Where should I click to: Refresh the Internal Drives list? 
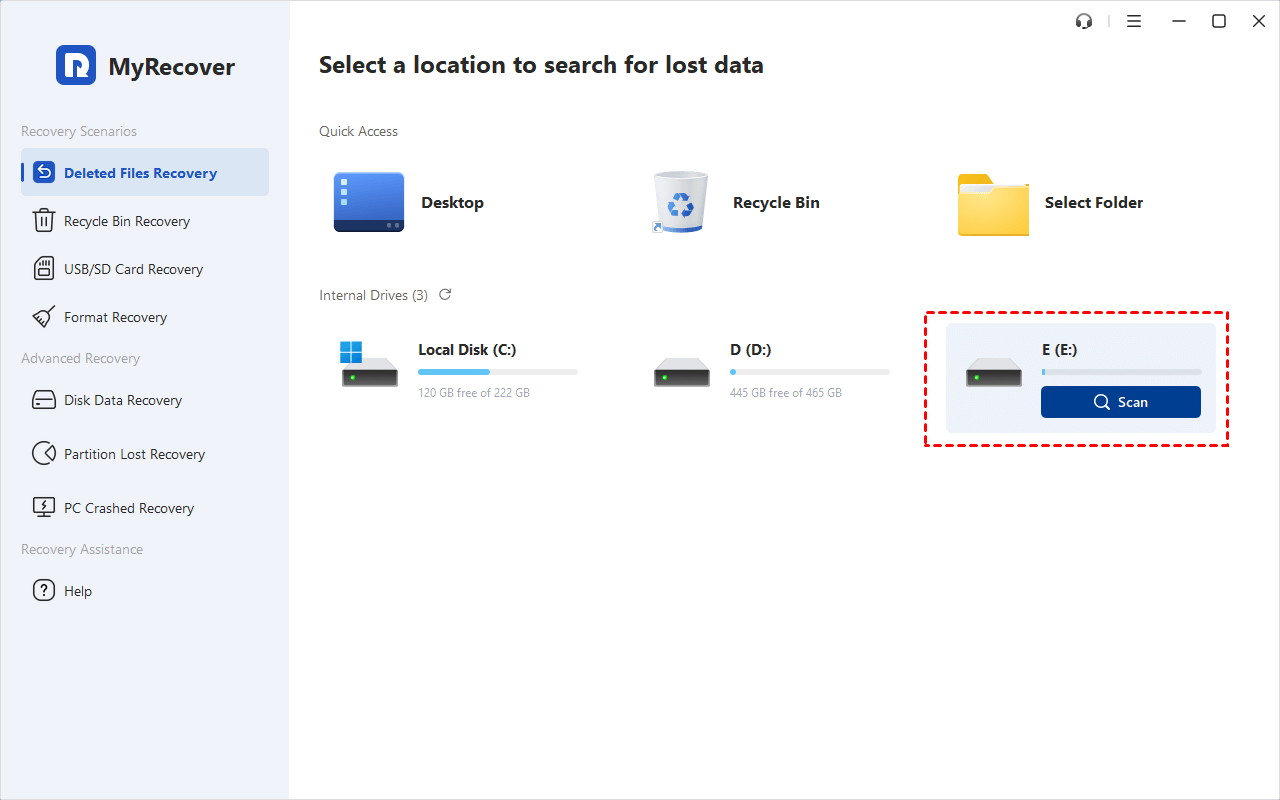click(445, 295)
